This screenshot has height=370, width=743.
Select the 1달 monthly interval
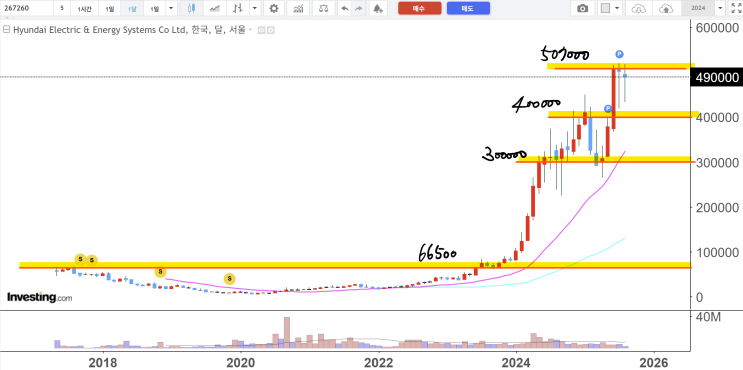point(132,9)
